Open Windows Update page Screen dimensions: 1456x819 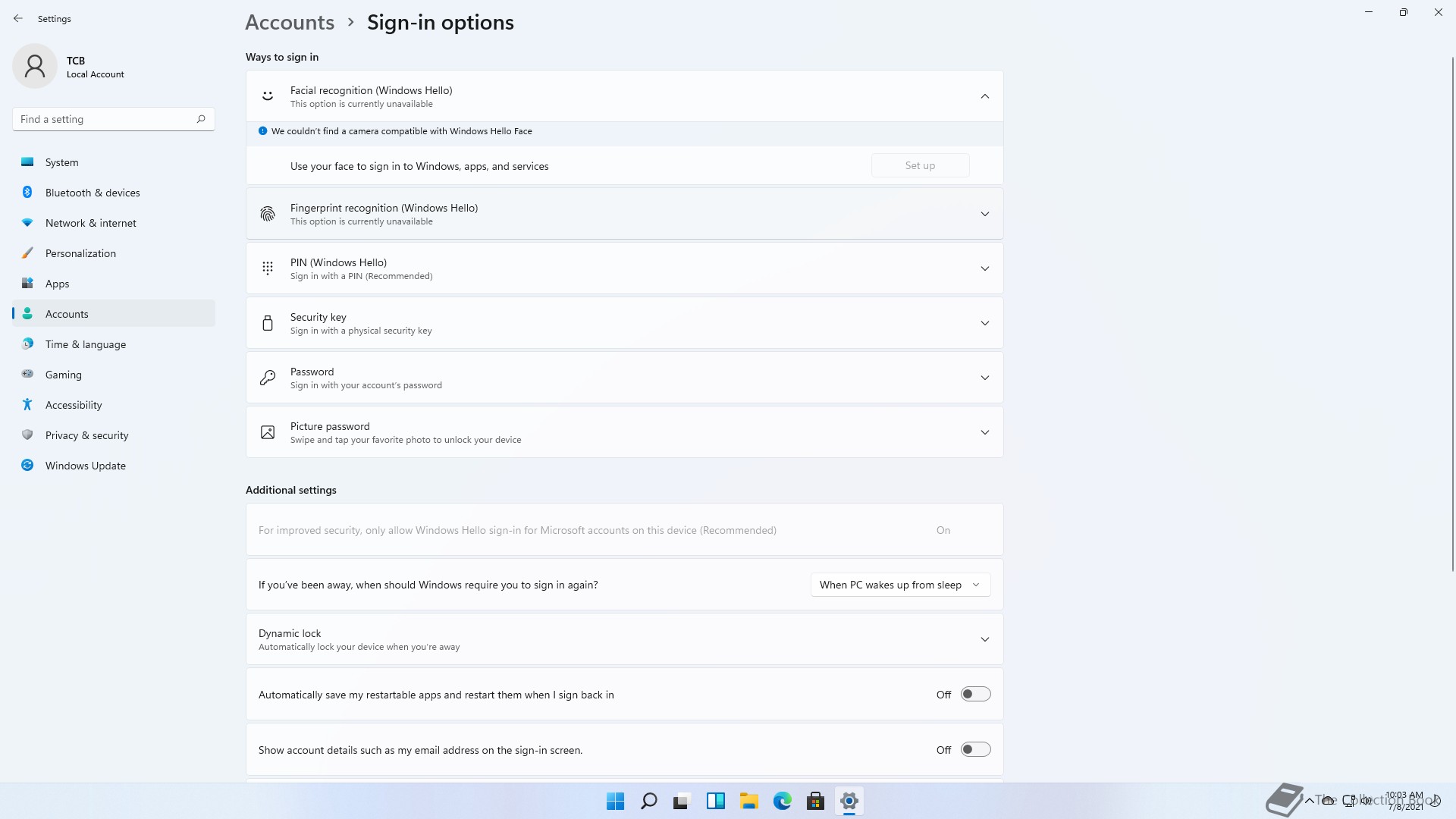point(114,466)
